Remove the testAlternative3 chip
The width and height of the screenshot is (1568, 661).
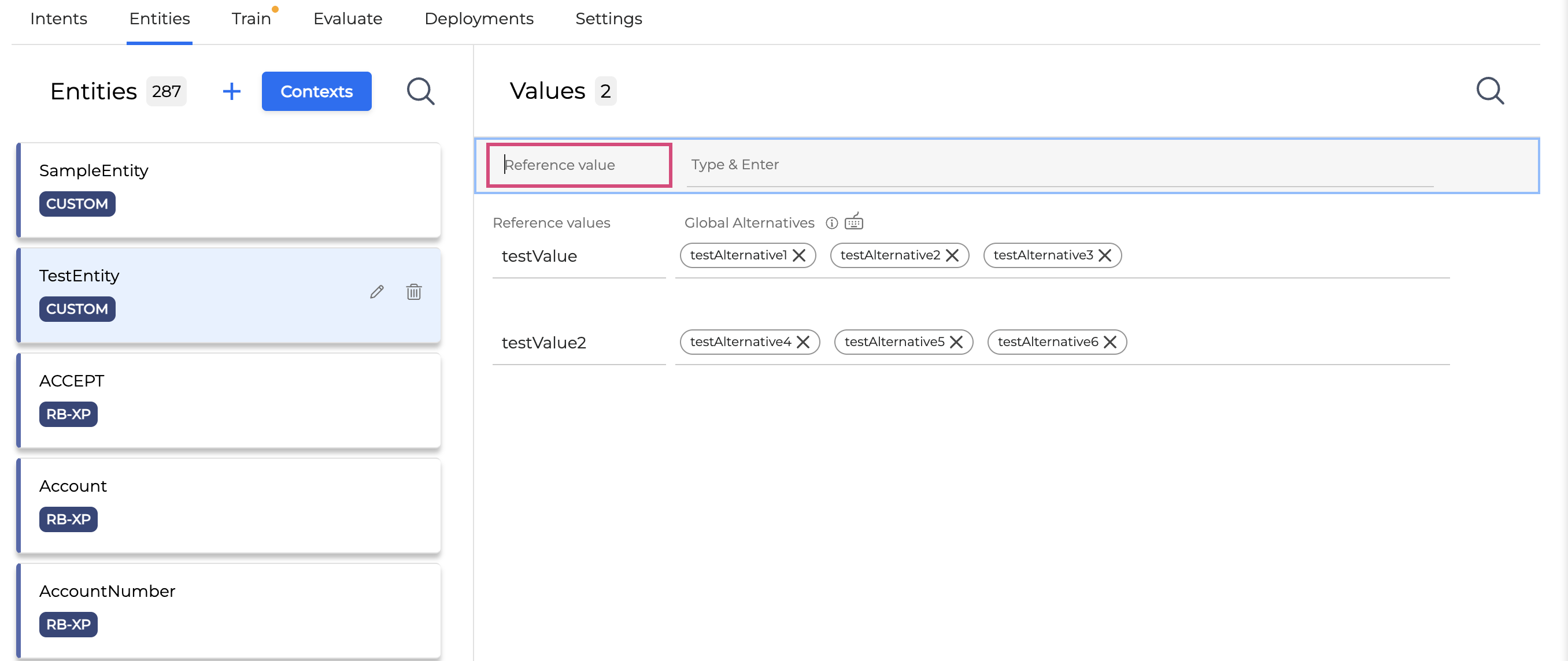[x=1105, y=255]
